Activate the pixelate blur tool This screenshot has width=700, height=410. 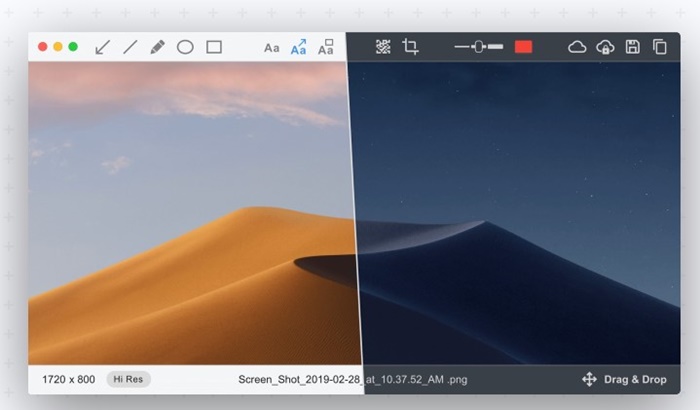[x=383, y=47]
